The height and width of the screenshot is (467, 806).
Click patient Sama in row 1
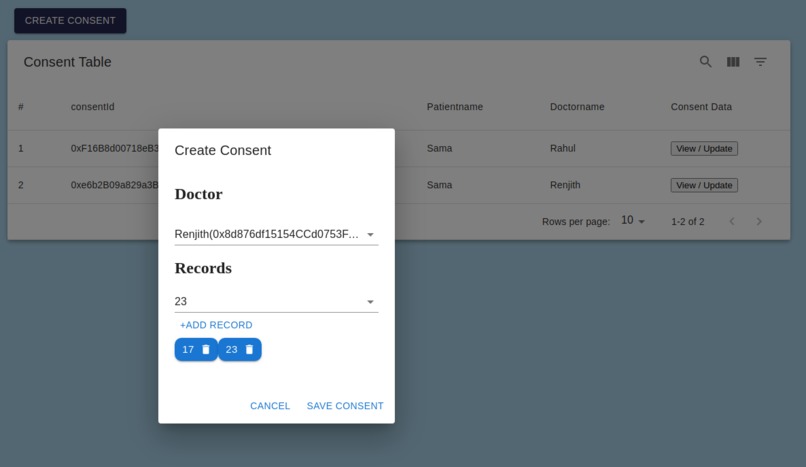coord(439,148)
